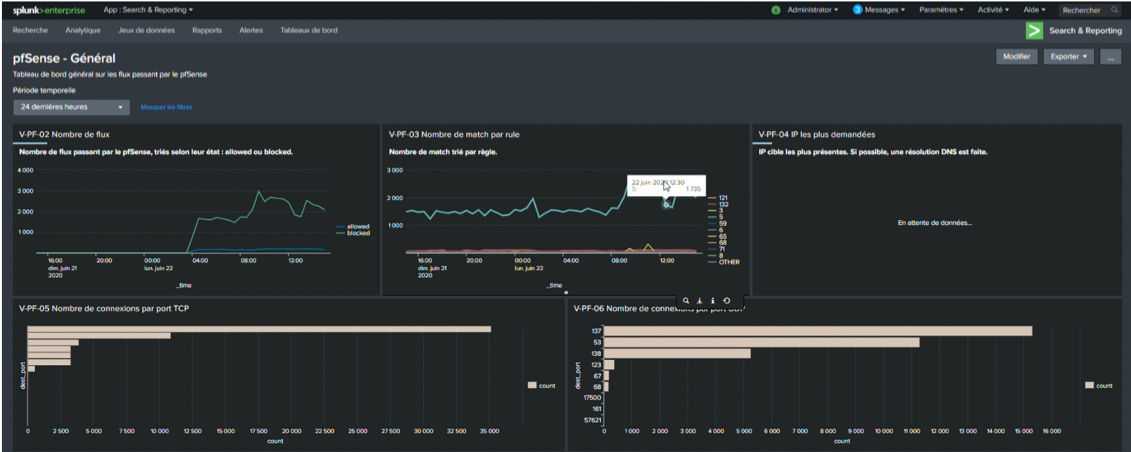Open the Jeux de données tab
This screenshot has width=1131, height=452.
click(146, 31)
